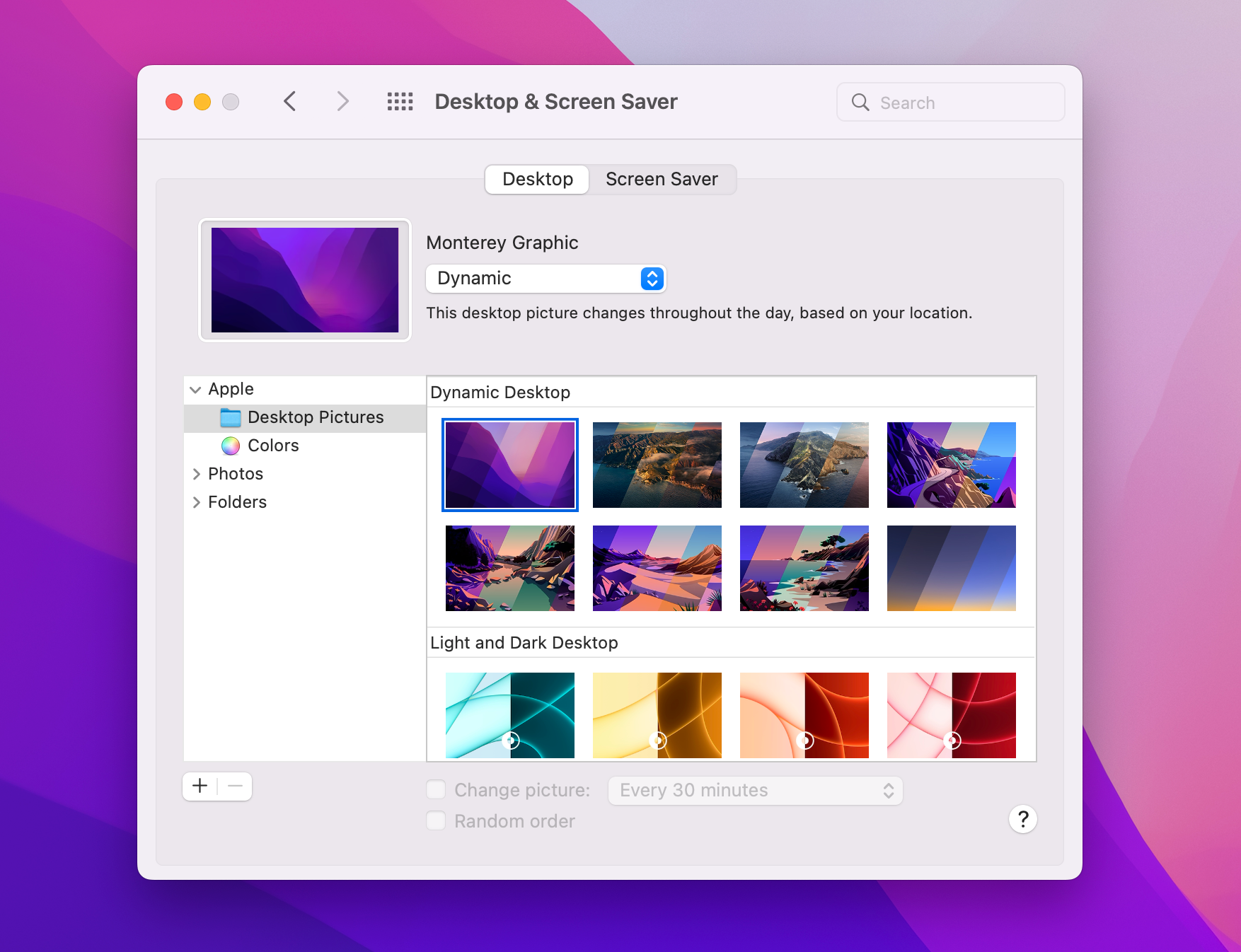The height and width of the screenshot is (952, 1241).
Task: Go back with the left chevron
Action: click(x=290, y=102)
